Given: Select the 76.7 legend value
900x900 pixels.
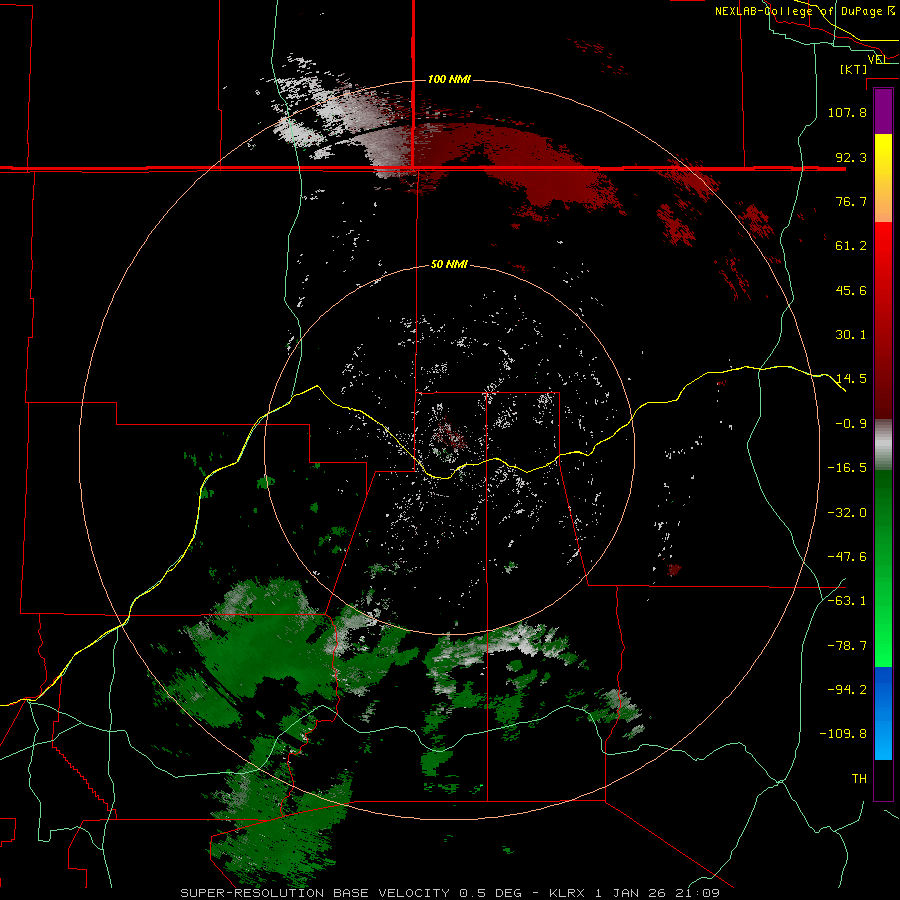Looking at the screenshot, I should point(851,201).
